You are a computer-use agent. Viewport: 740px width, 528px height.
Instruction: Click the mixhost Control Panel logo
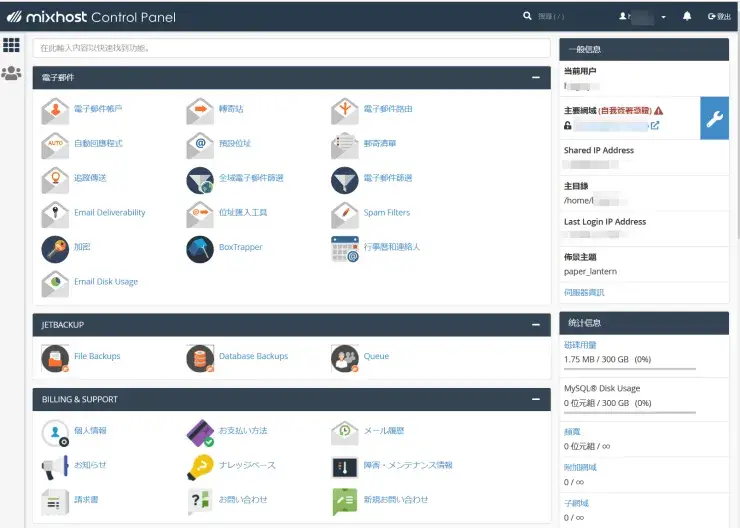click(x=91, y=17)
